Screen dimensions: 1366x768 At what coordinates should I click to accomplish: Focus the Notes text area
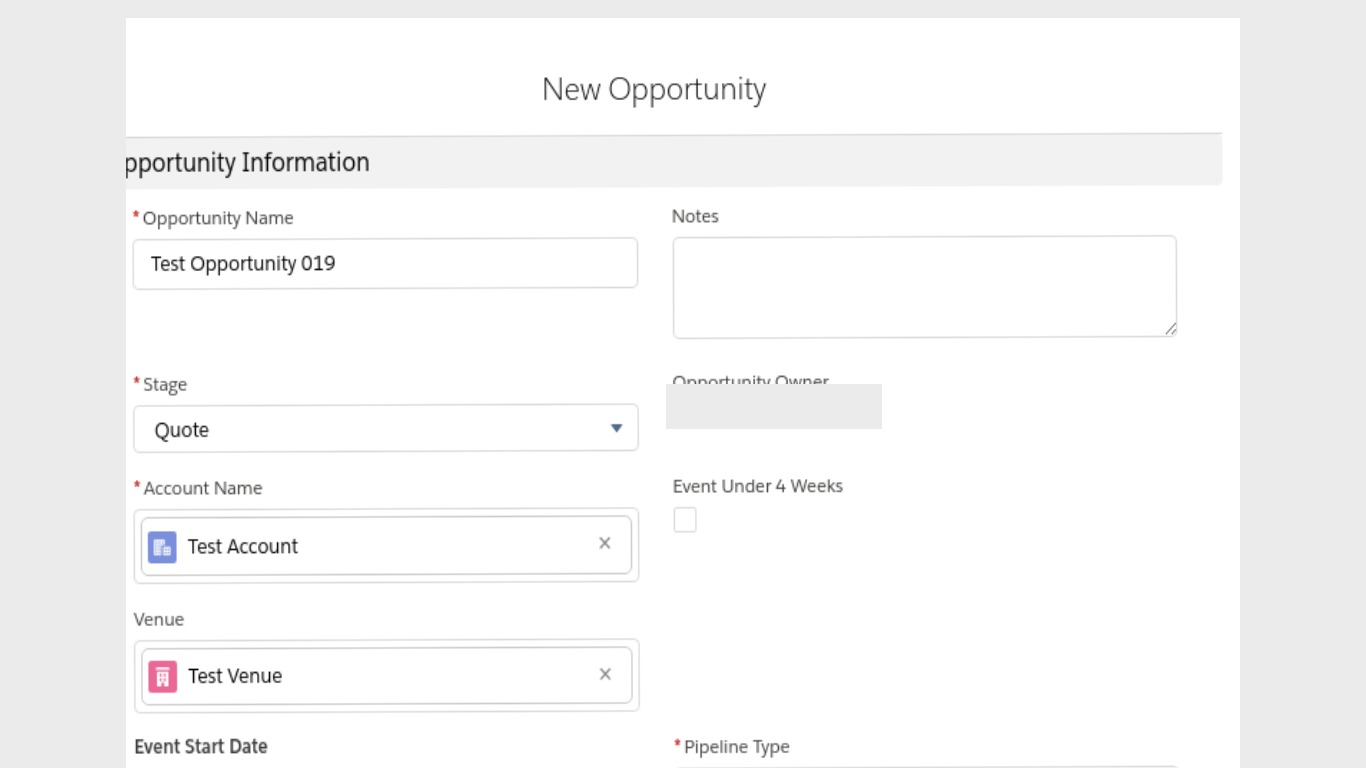coord(924,287)
